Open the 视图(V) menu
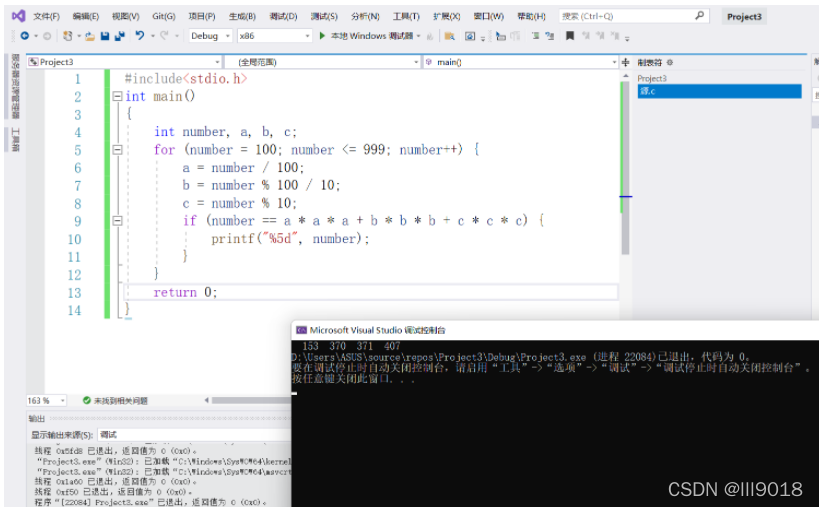Viewport: 819px width, 507px height. (x=125, y=16)
